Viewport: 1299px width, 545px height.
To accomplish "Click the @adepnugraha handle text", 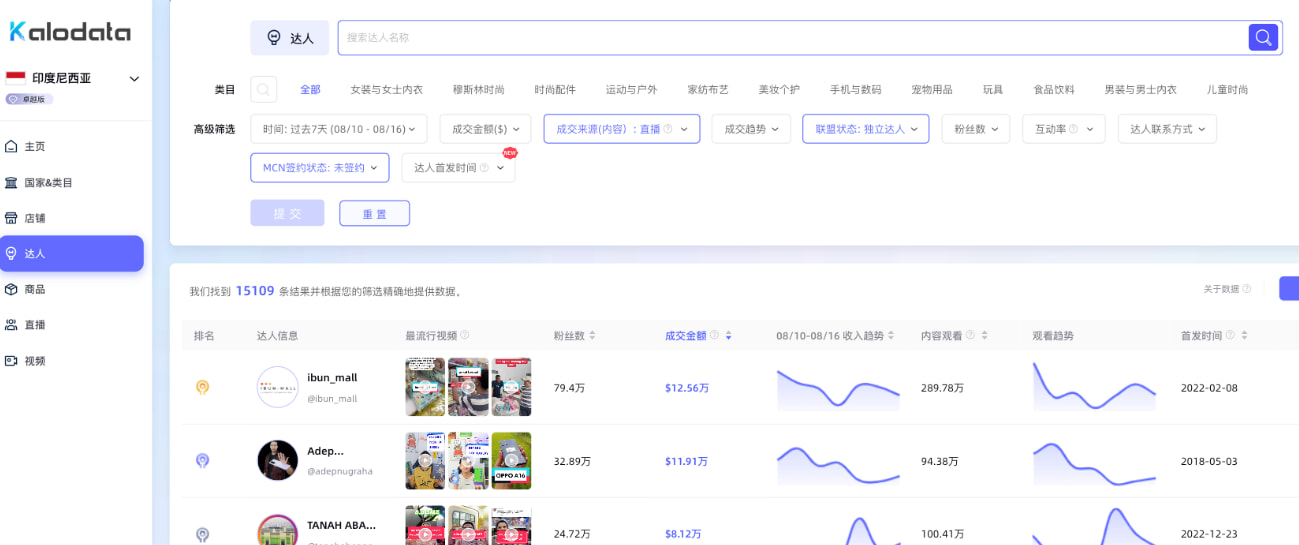I will tap(340, 471).
